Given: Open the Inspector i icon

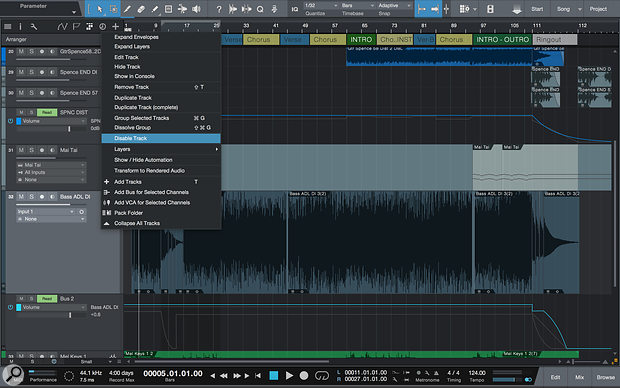Looking at the screenshot, I should [x=20, y=26].
